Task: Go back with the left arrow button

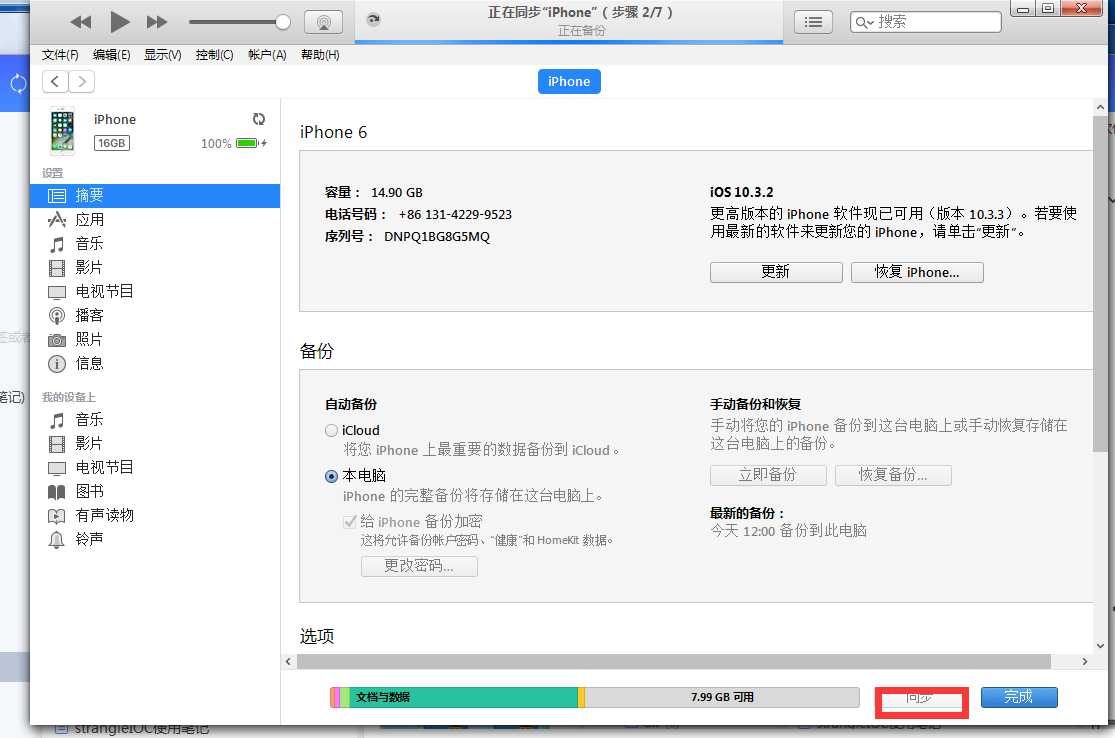Action: pos(55,82)
